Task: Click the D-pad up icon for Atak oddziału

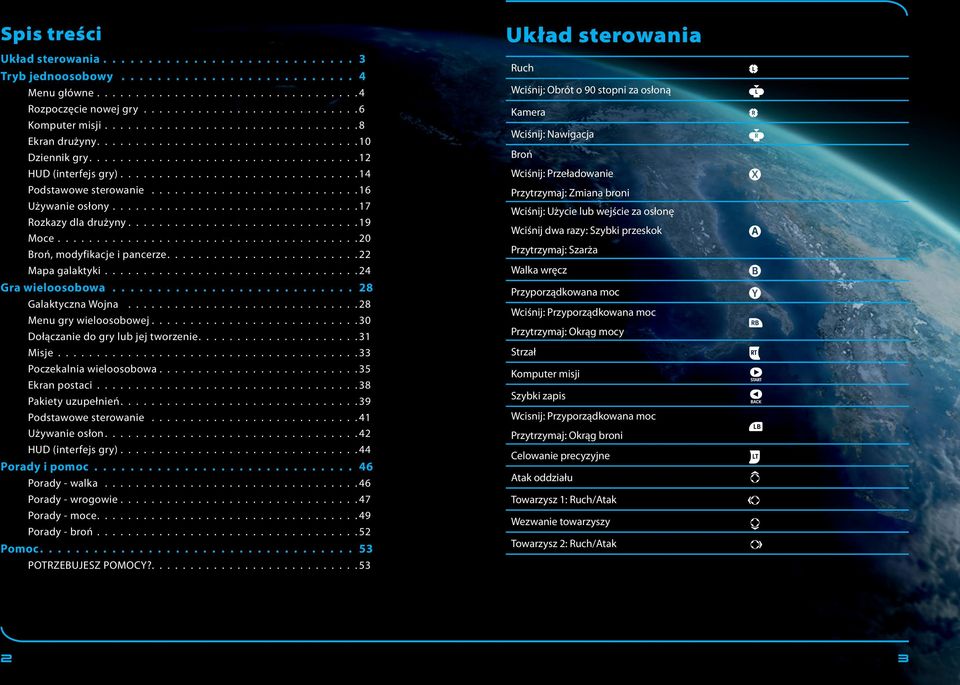Action: [x=755, y=477]
